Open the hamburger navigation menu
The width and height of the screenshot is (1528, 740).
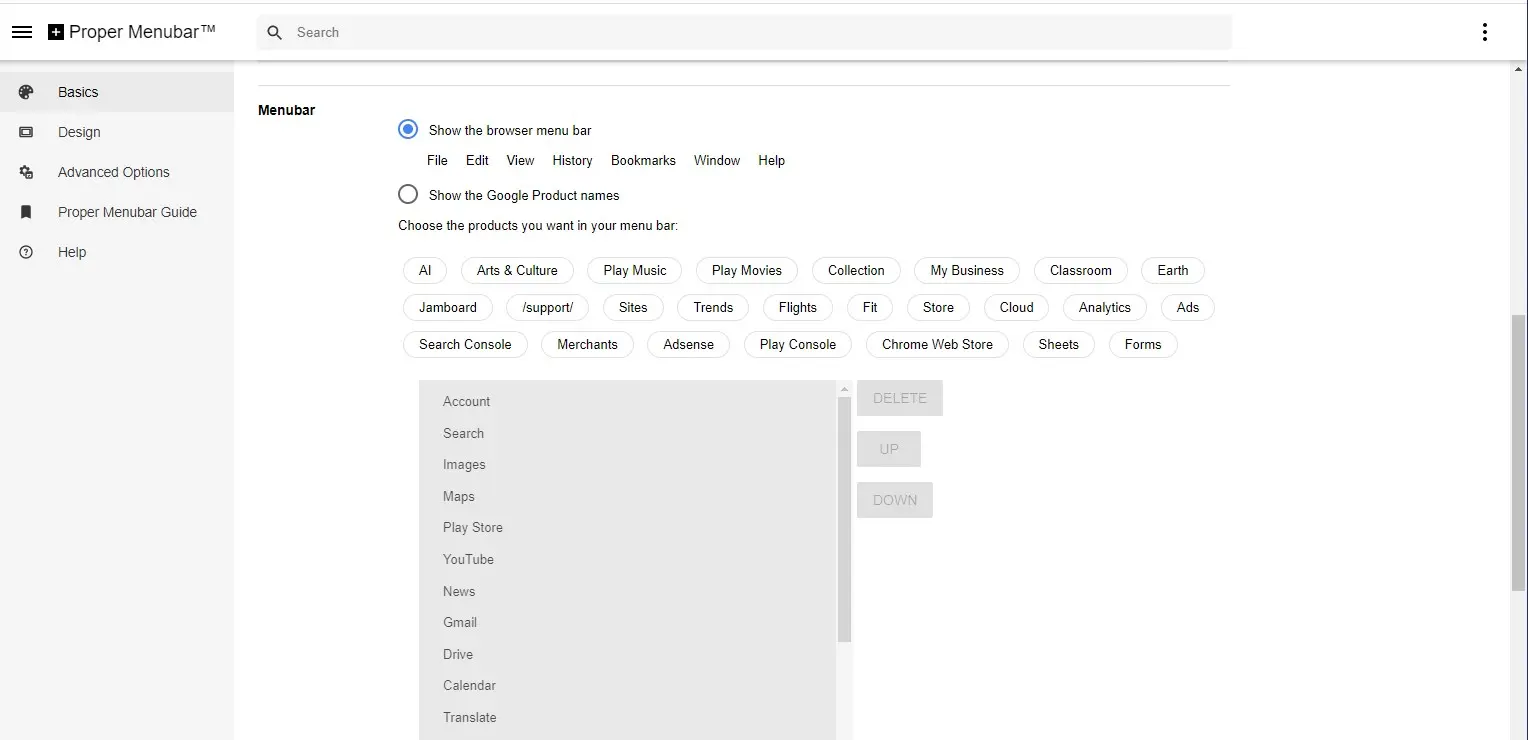[22, 32]
